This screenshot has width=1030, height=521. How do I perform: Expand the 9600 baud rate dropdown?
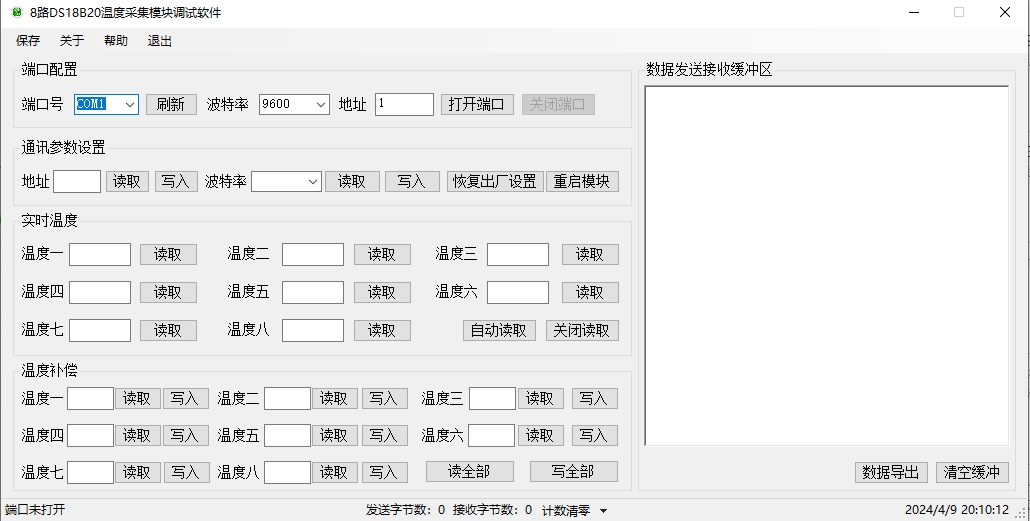pyautogui.click(x=320, y=104)
